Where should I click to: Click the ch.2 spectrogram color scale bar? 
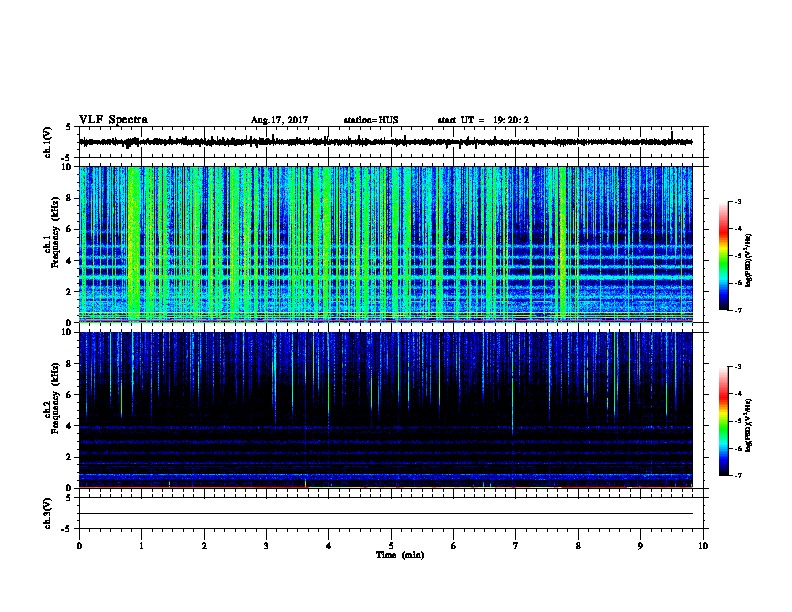(x=723, y=421)
